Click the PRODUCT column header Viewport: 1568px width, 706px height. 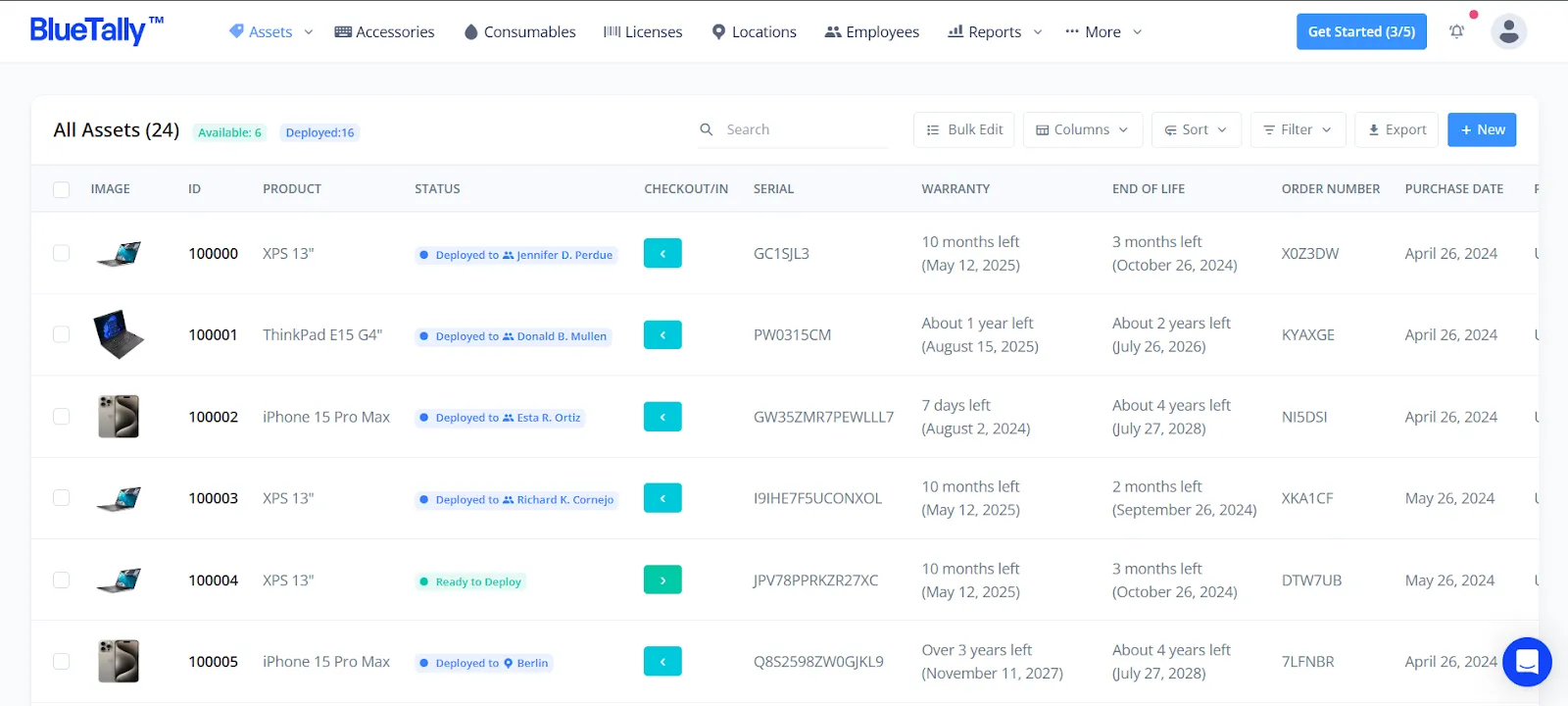pyautogui.click(x=292, y=189)
